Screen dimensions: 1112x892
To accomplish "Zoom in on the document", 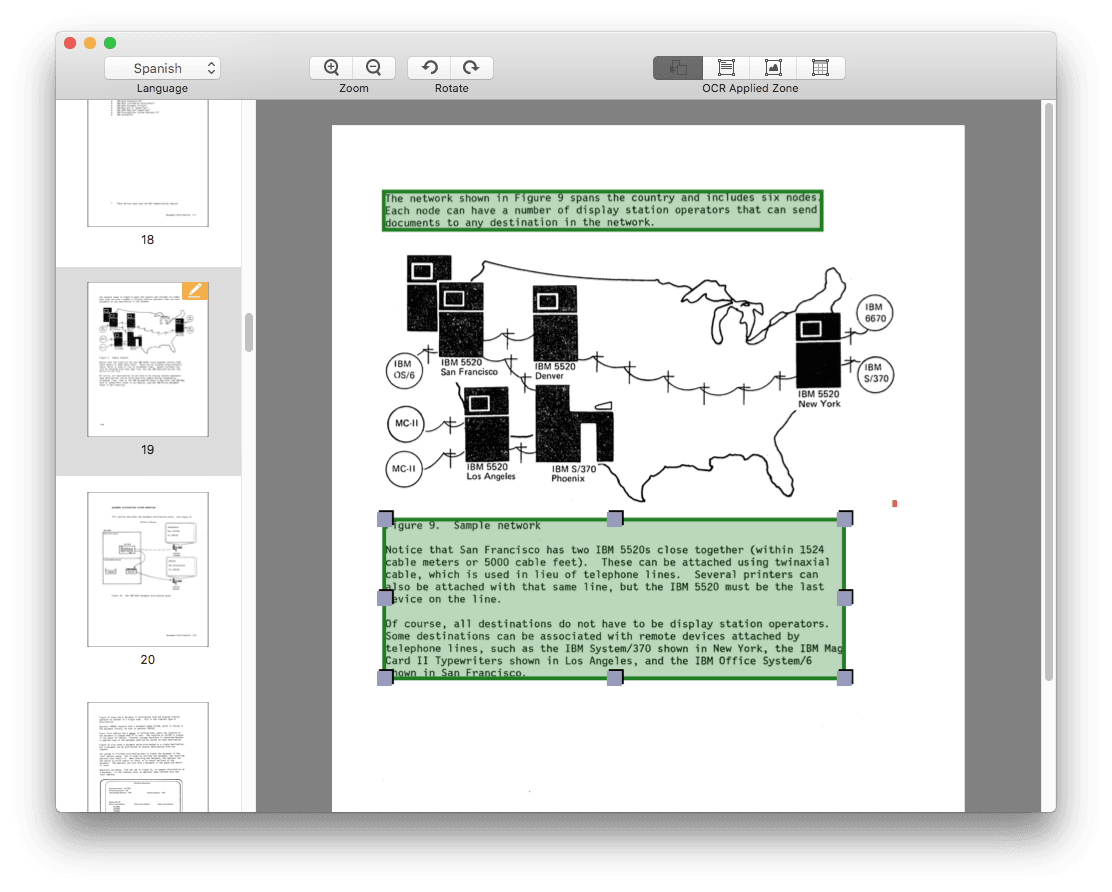I will point(330,67).
